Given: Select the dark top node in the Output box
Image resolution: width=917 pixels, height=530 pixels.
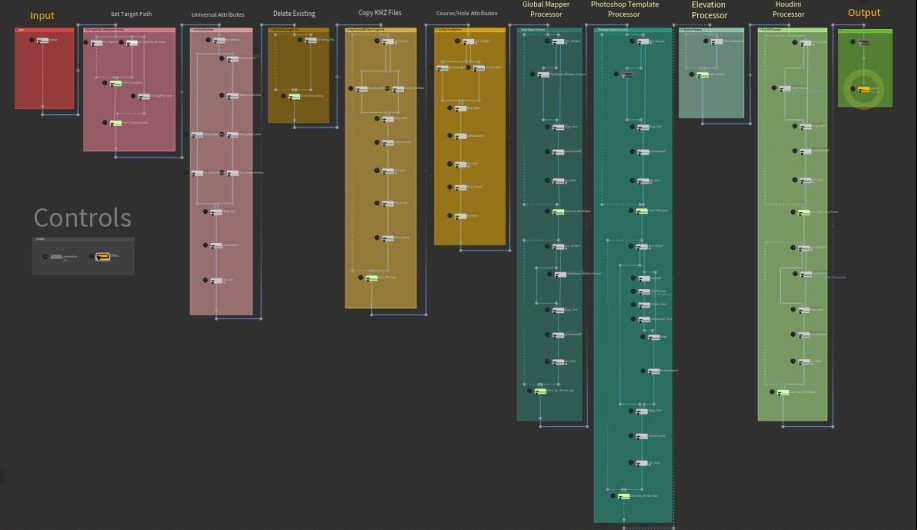Looking at the screenshot, I should (x=864, y=42).
